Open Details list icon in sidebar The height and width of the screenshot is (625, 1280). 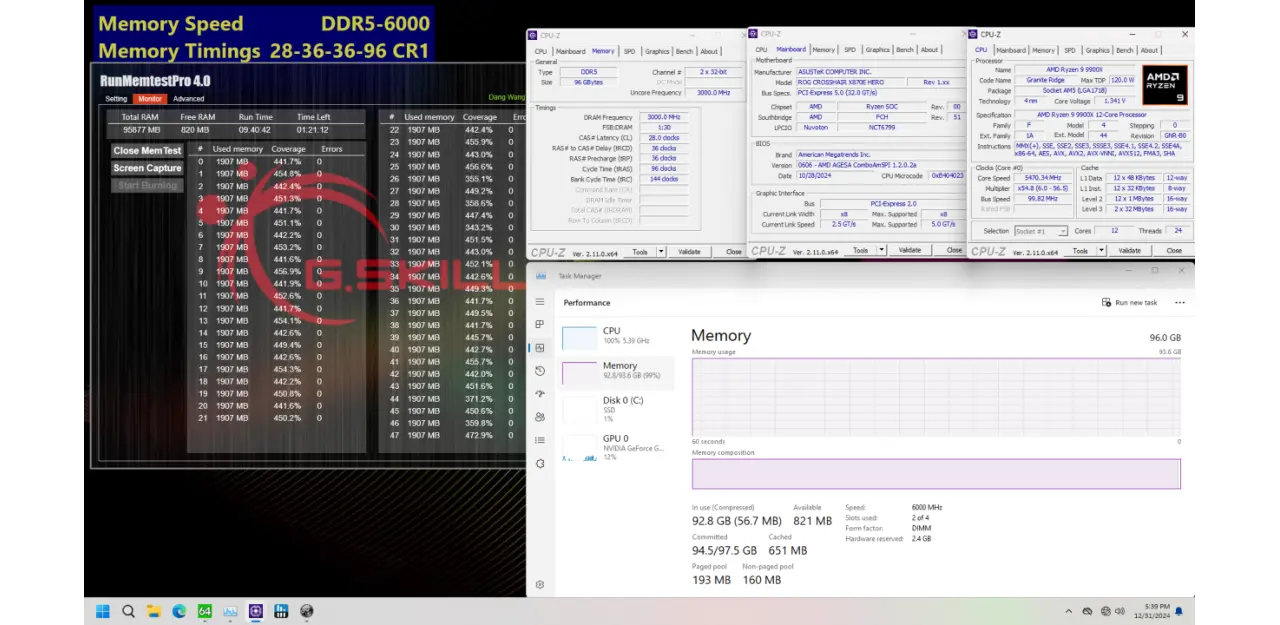(x=540, y=440)
